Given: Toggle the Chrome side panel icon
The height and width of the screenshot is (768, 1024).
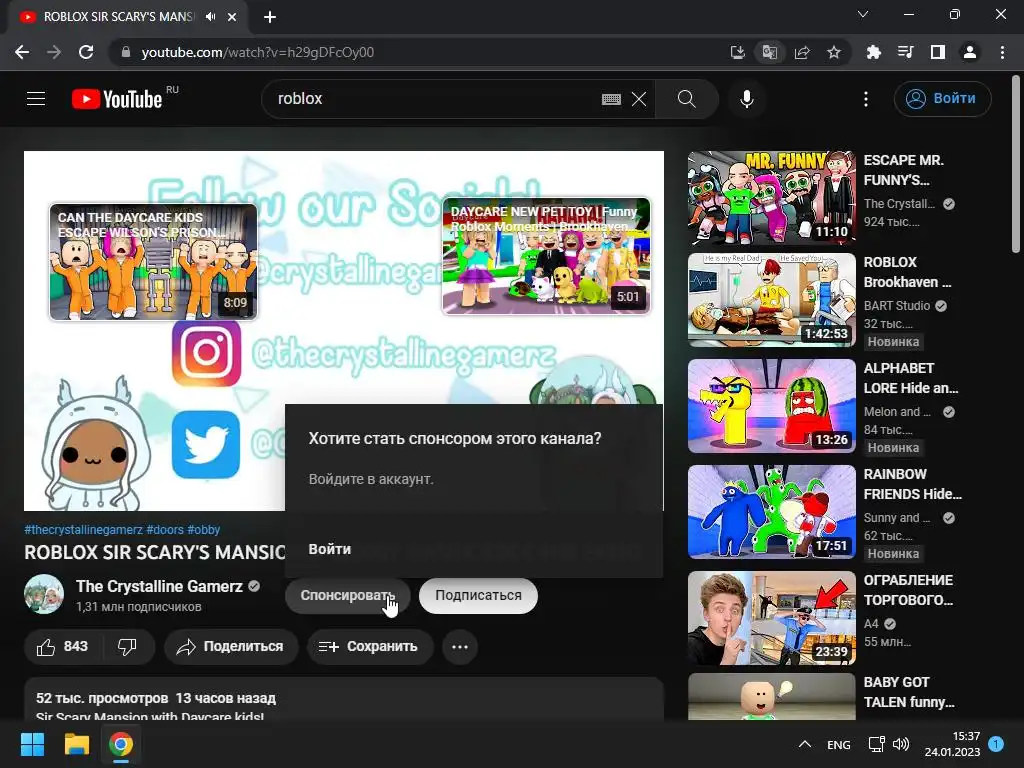Looking at the screenshot, I should 938,52.
